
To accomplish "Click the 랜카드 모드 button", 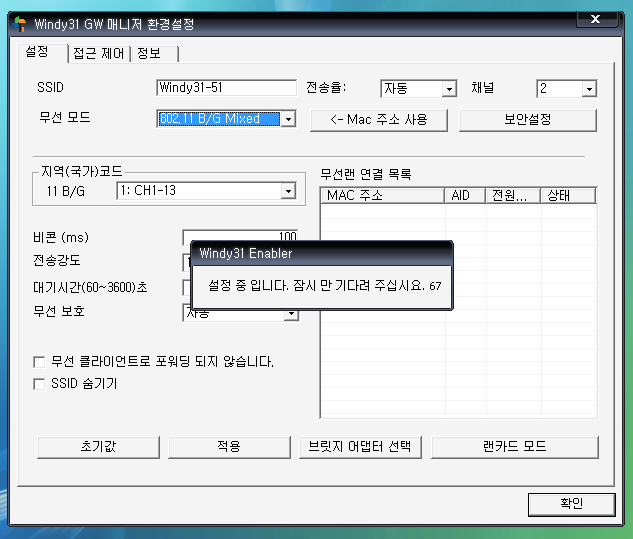I will (515, 447).
